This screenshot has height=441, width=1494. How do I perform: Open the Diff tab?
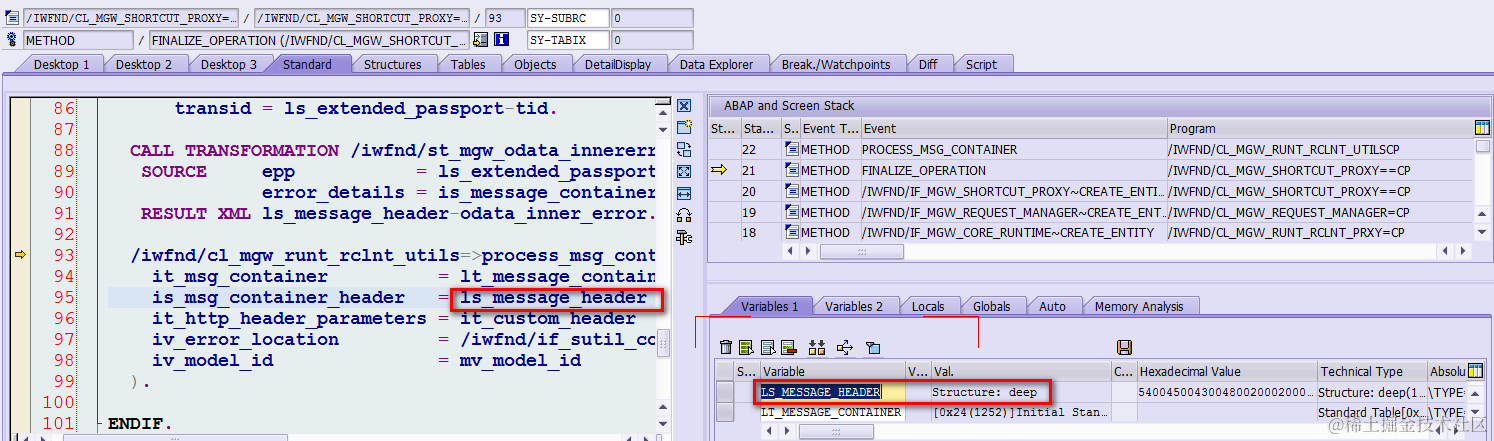pos(928,64)
